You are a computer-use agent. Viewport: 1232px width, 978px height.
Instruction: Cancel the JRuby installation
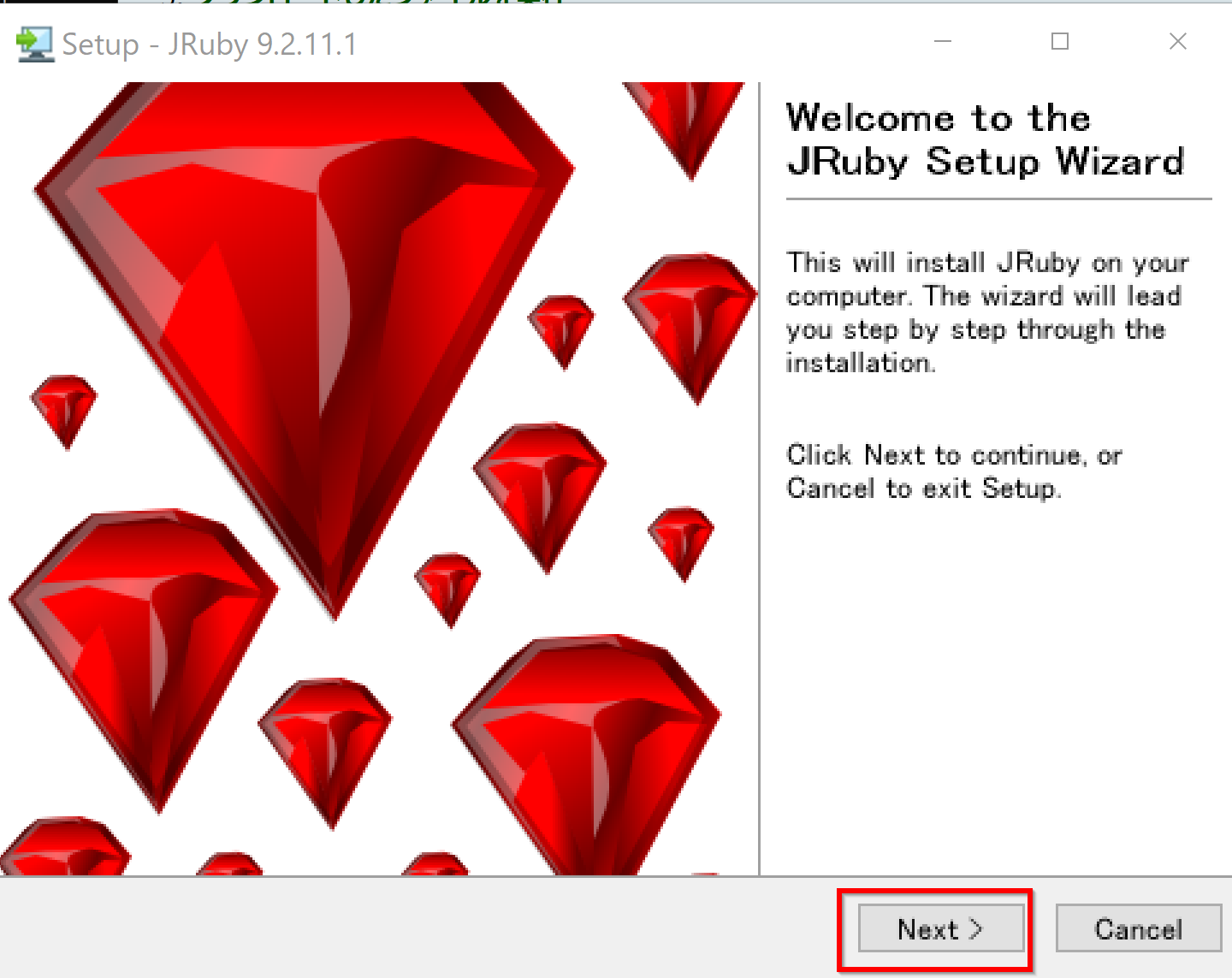click(1138, 928)
